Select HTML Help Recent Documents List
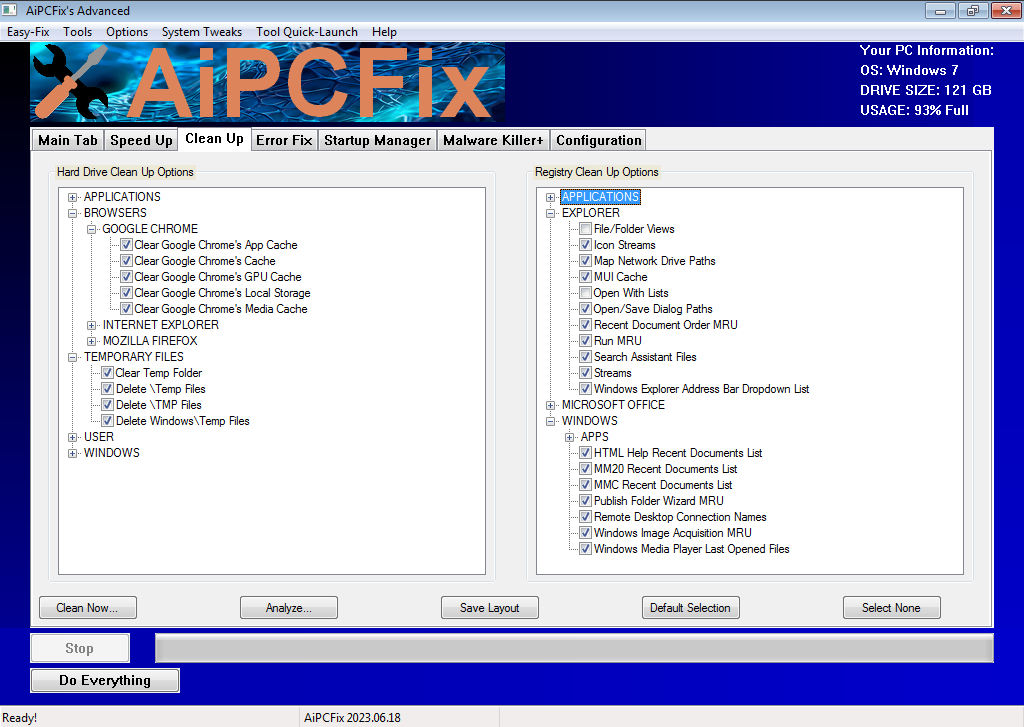This screenshot has height=727, width=1024. coord(678,453)
